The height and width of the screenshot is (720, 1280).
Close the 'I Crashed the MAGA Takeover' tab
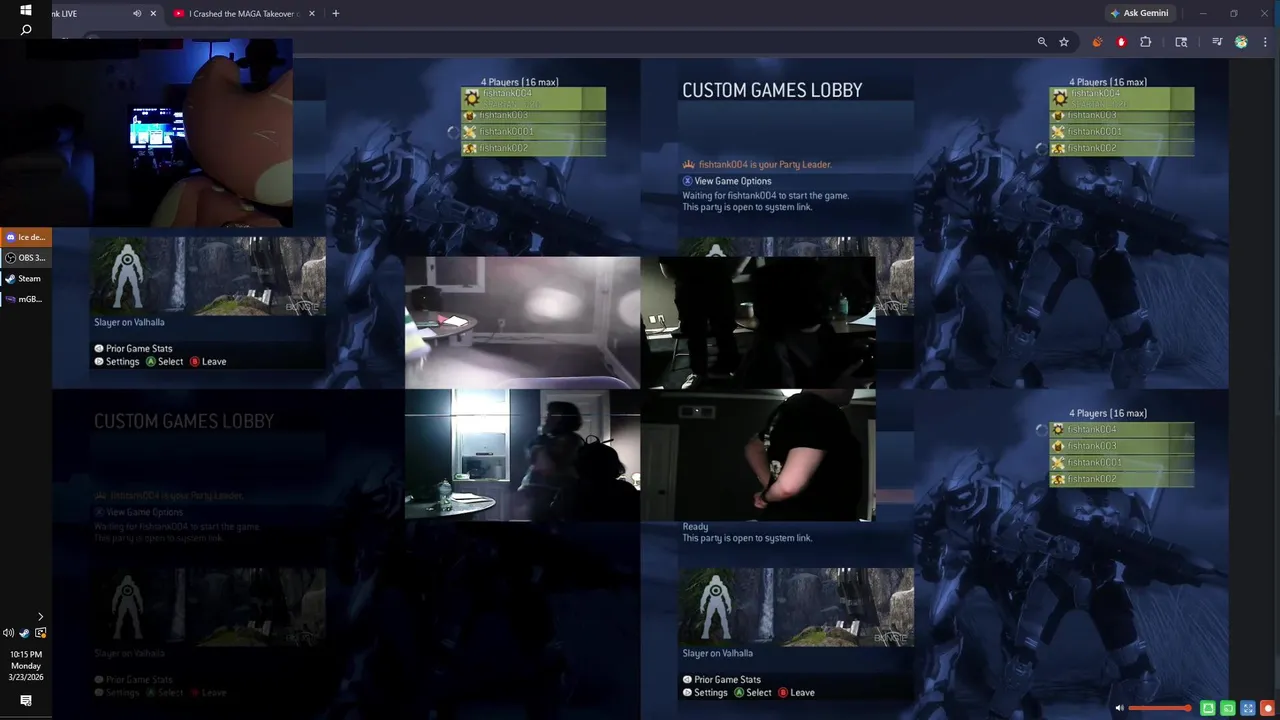(312, 14)
